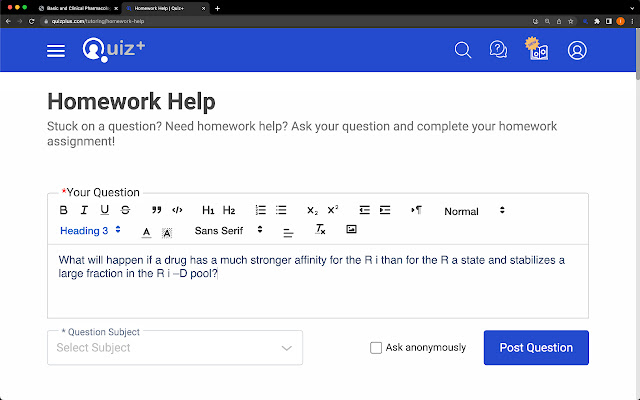Image resolution: width=640 pixels, height=400 pixels.
Task: Click the page vertical scrollbar
Action: 638,54
